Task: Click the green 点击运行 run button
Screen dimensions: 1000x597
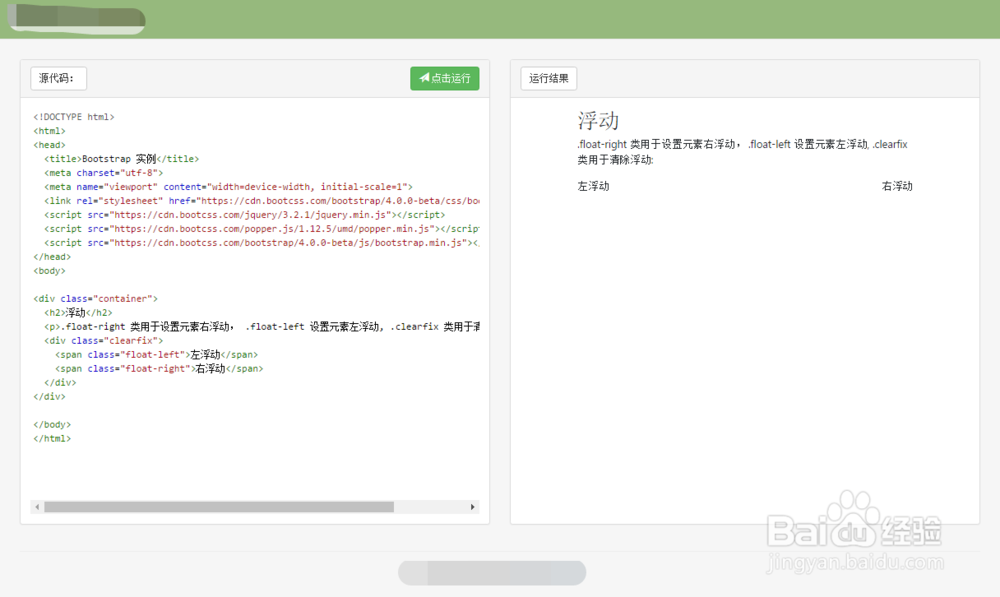Action: pos(445,78)
